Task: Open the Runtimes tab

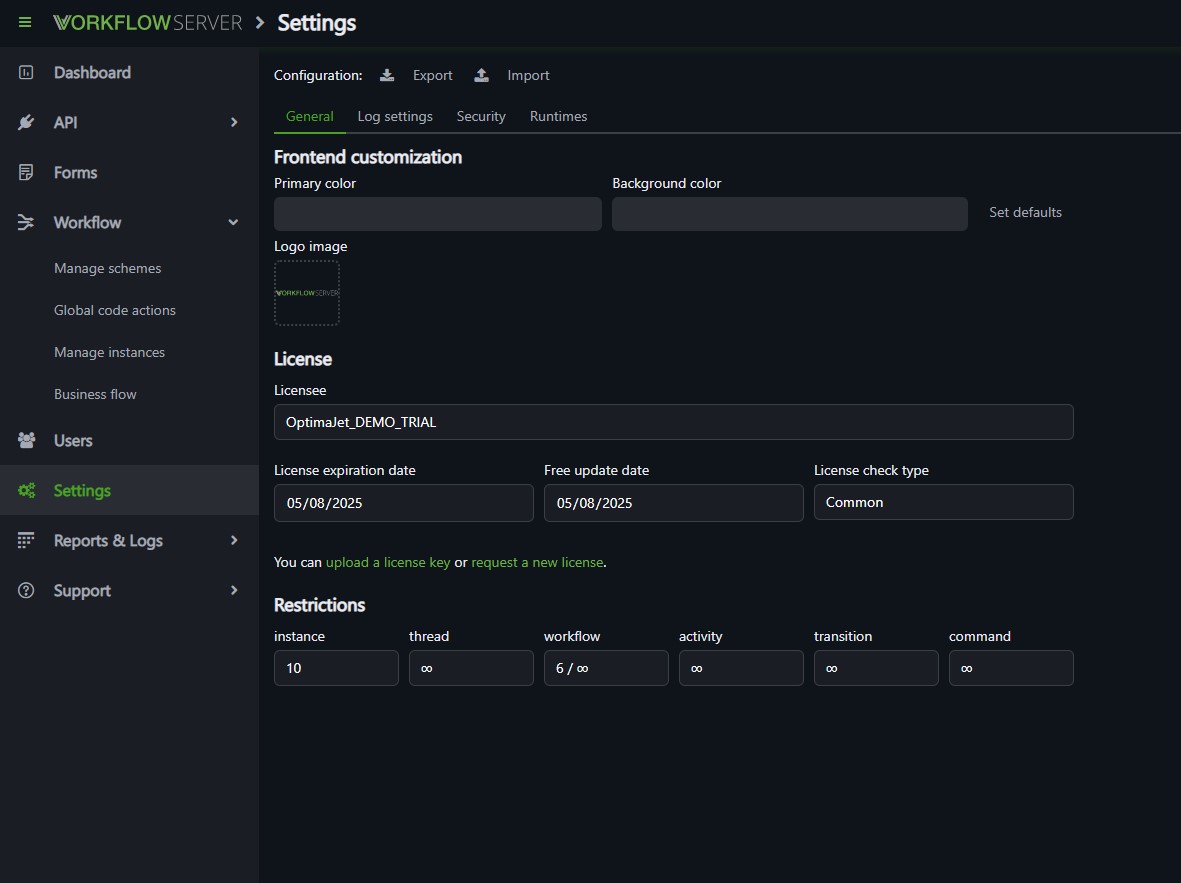Action: point(558,116)
